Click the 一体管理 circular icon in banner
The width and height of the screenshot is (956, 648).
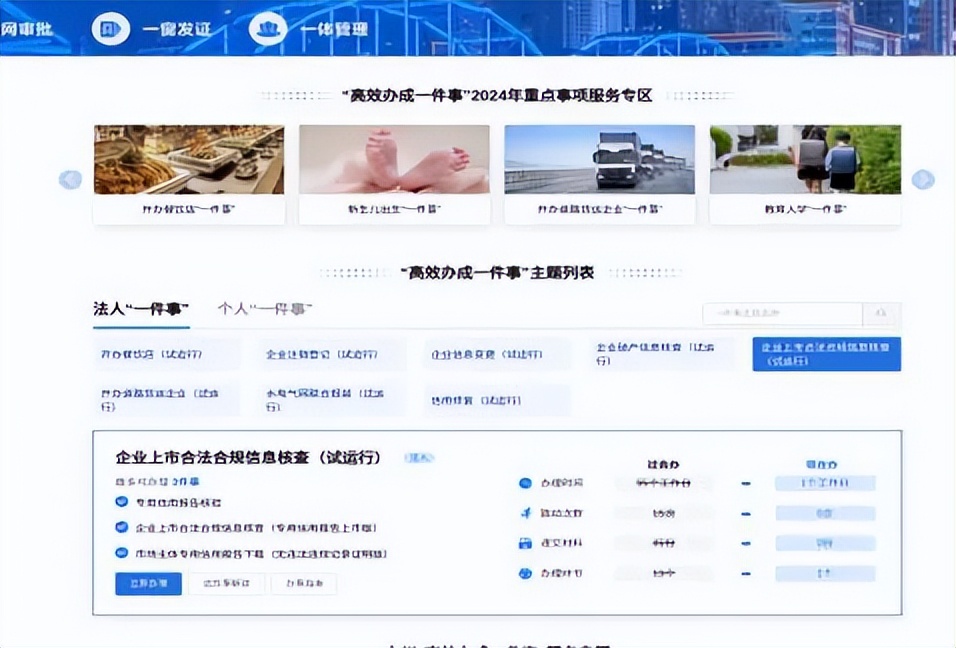267,28
